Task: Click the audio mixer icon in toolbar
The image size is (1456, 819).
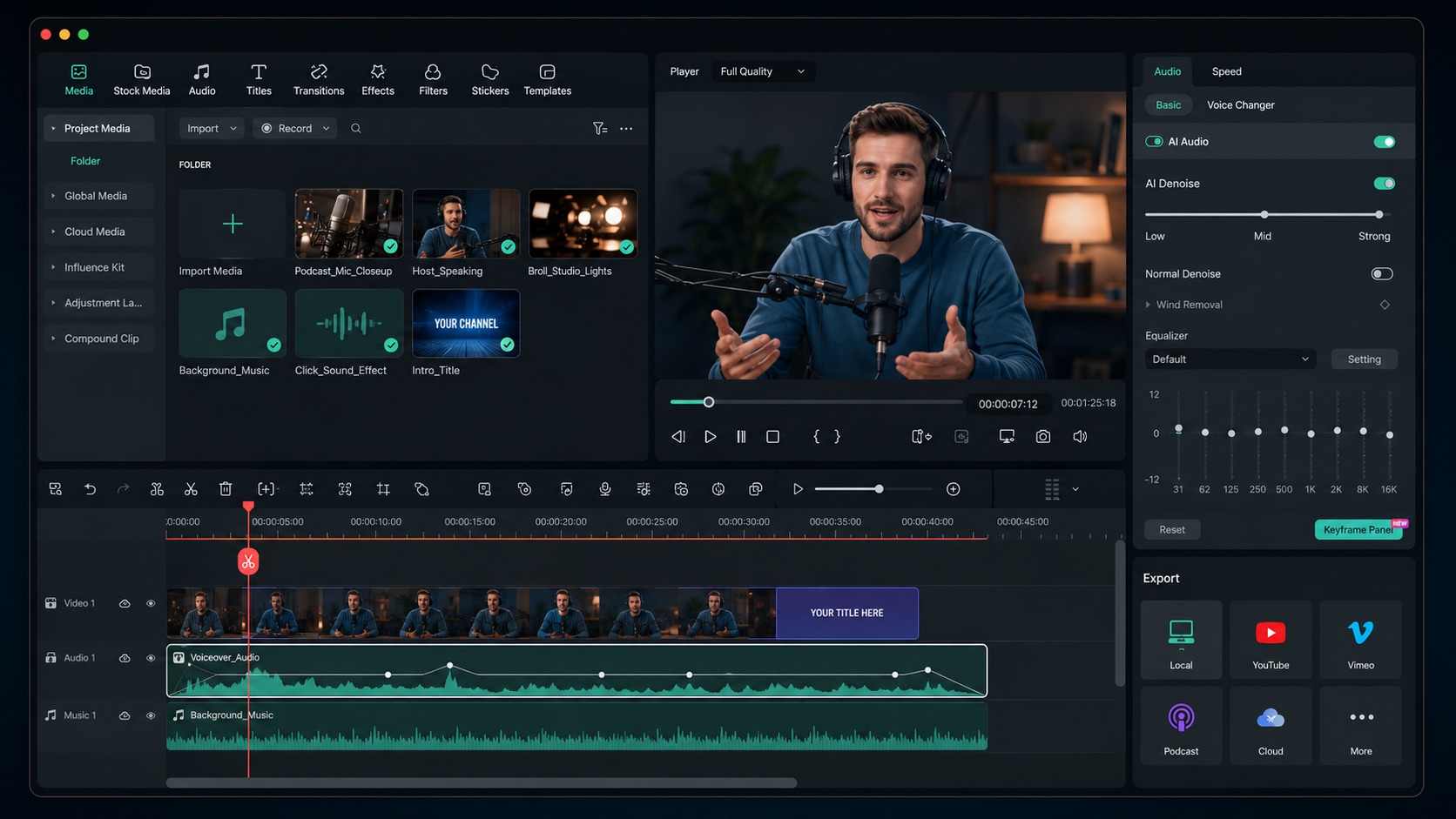Action: pos(644,489)
